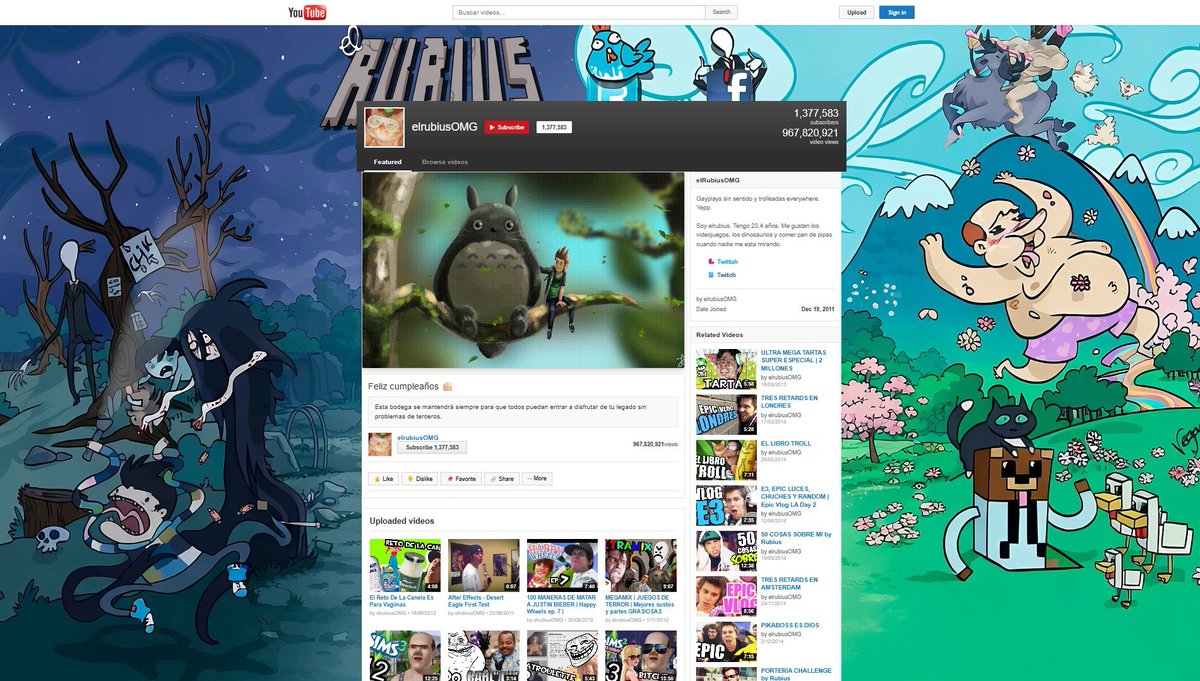1200x681 pixels.
Task: Open the E3, EPIC LUCES, CHUCHES title link
Action: point(795,497)
